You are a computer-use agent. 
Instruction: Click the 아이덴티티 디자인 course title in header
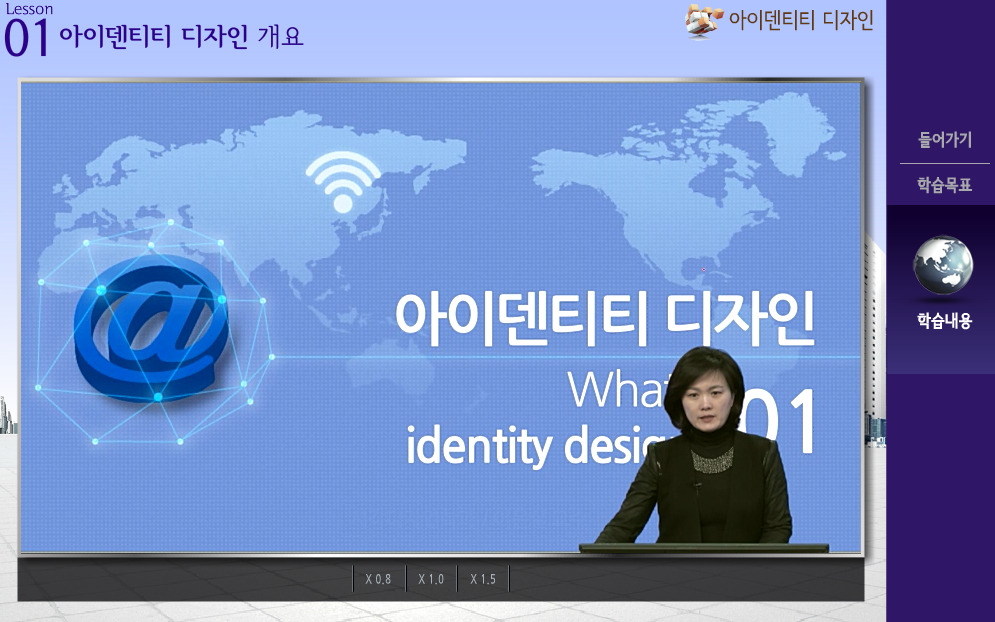(x=801, y=20)
